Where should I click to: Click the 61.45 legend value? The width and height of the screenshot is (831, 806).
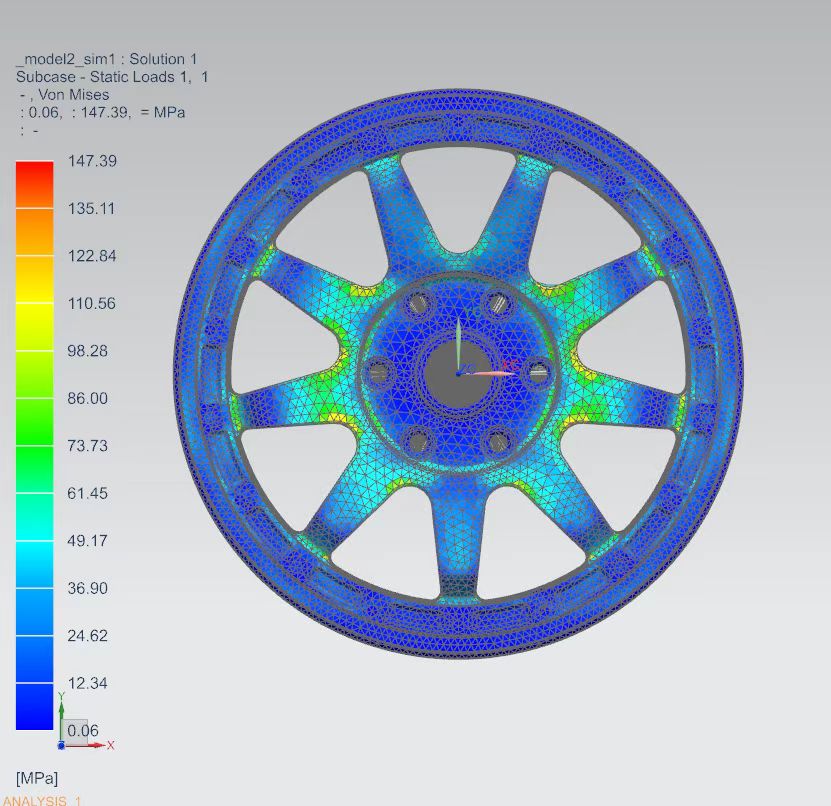click(x=87, y=493)
